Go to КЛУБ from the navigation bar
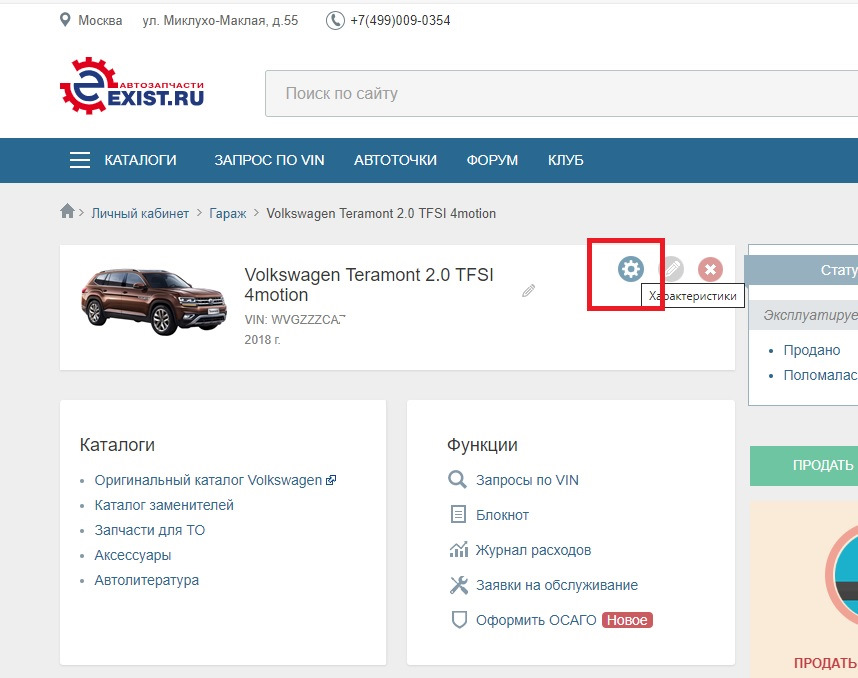This screenshot has width=858, height=678. (x=565, y=160)
